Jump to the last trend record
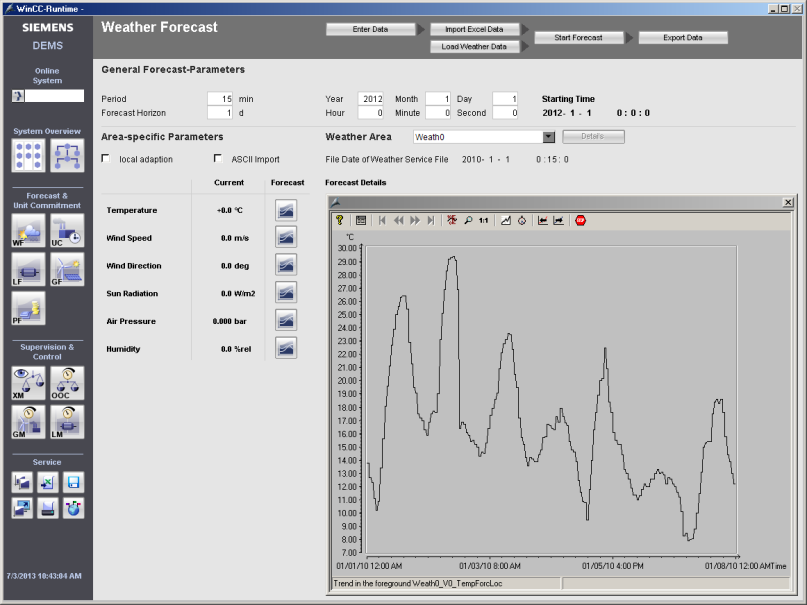Image resolution: width=807 pixels, height=605 pixels. click(x=431, y=220)
